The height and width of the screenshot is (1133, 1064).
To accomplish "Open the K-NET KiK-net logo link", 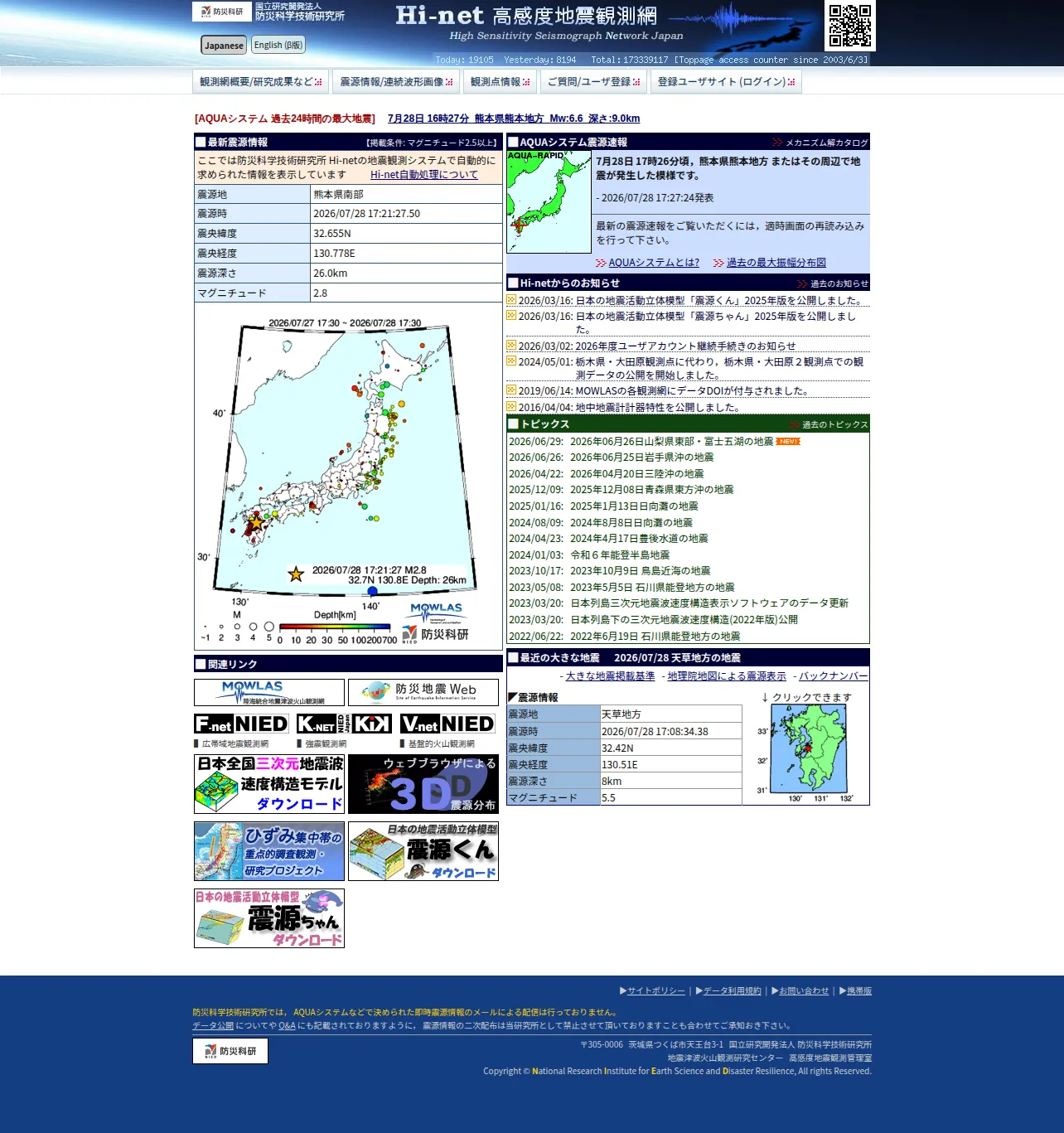I will [344, 724].
